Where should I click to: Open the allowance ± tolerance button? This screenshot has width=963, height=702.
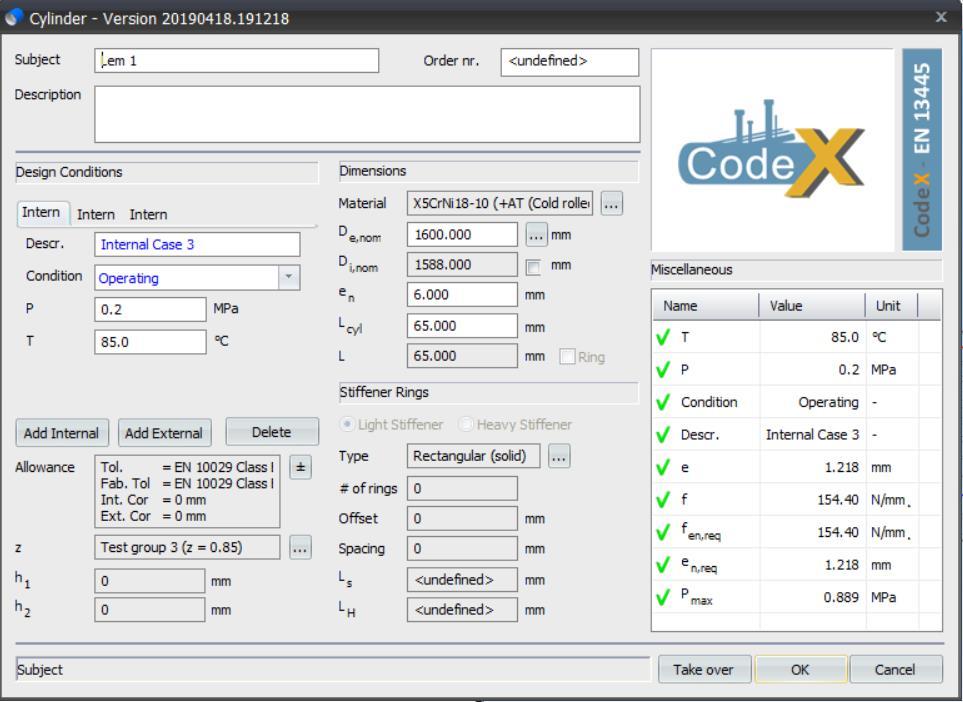tap(300, 467)
